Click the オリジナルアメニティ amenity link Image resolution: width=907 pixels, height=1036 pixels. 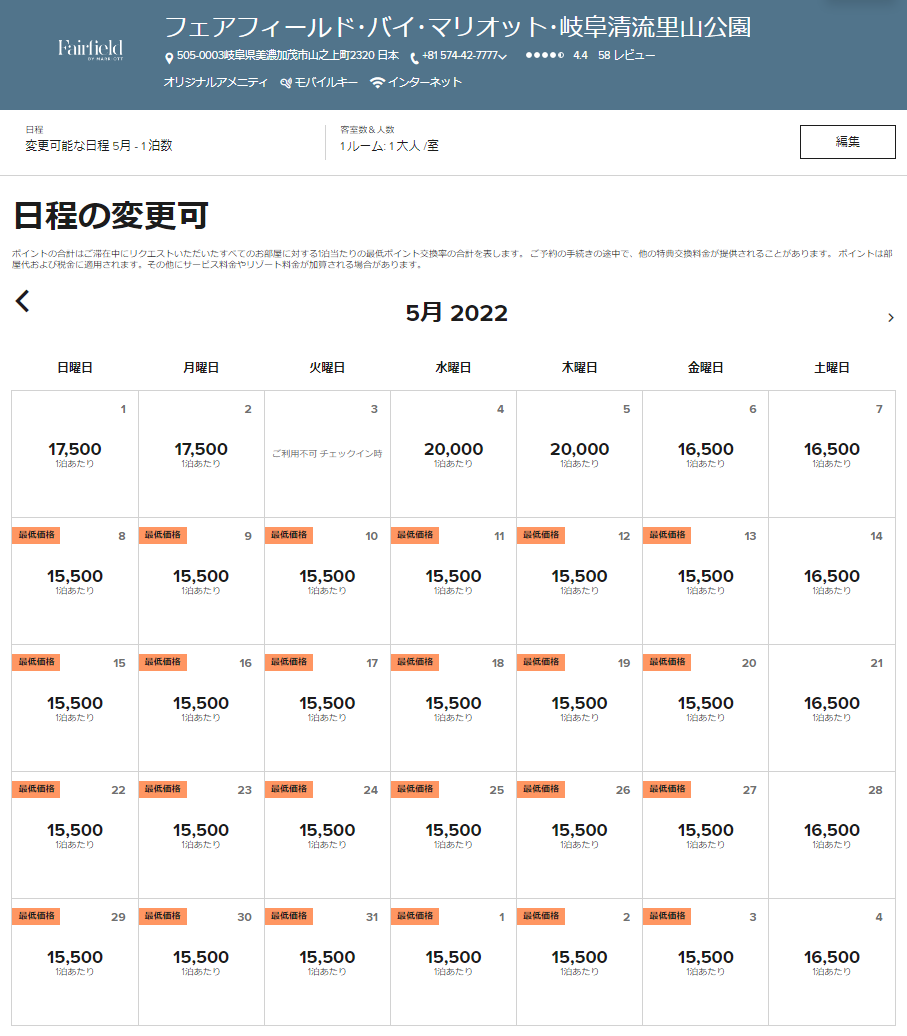[215, 83]
